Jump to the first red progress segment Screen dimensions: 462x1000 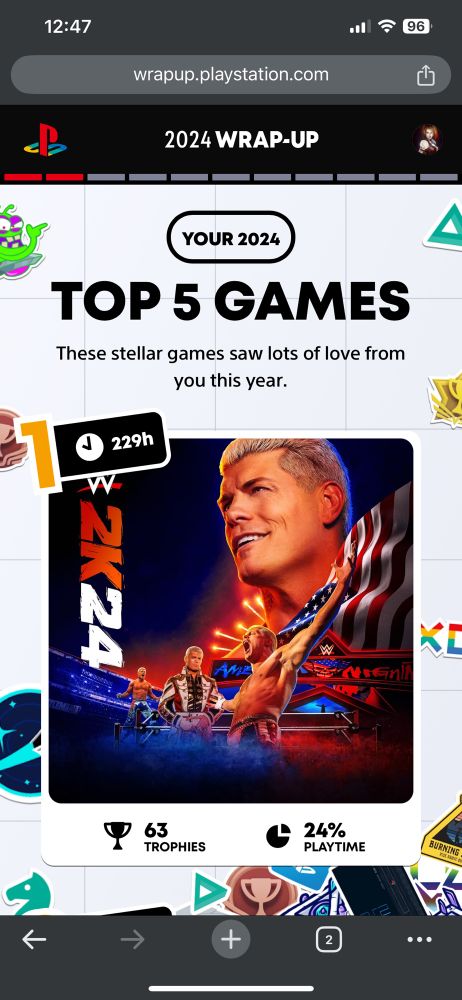click(x=23, y=177)
